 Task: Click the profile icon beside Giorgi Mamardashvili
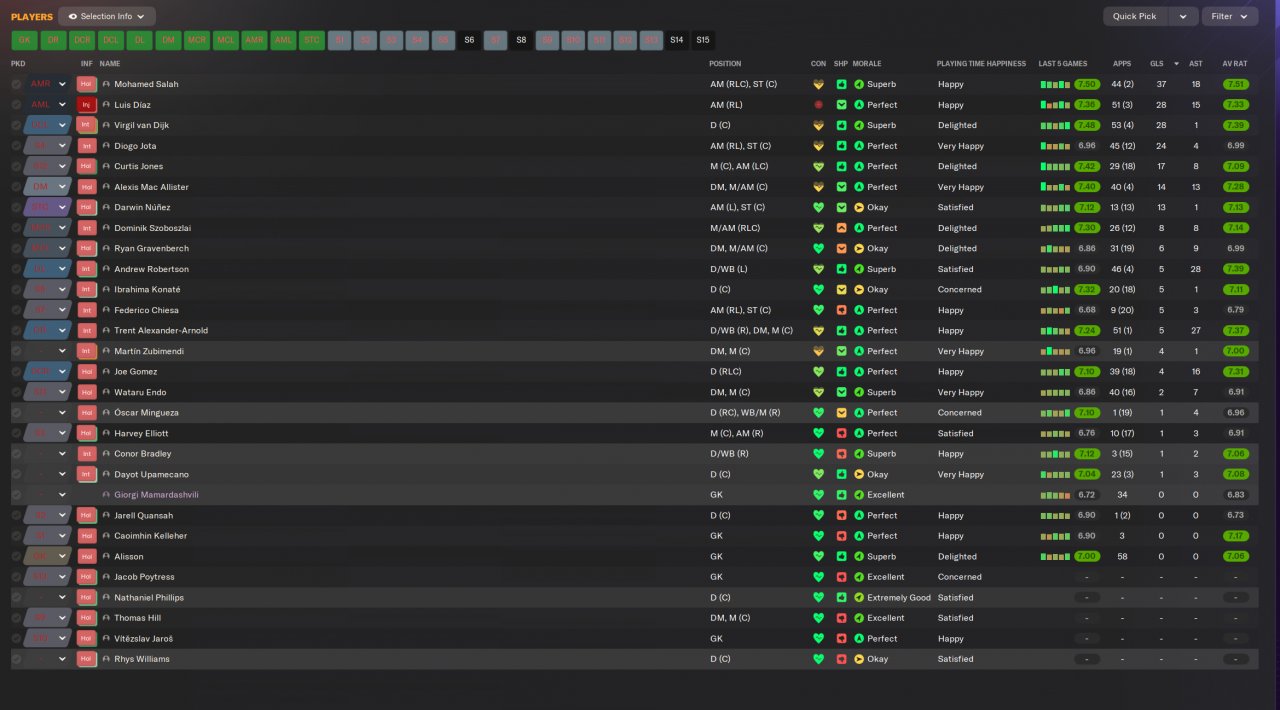pos(106,495)
